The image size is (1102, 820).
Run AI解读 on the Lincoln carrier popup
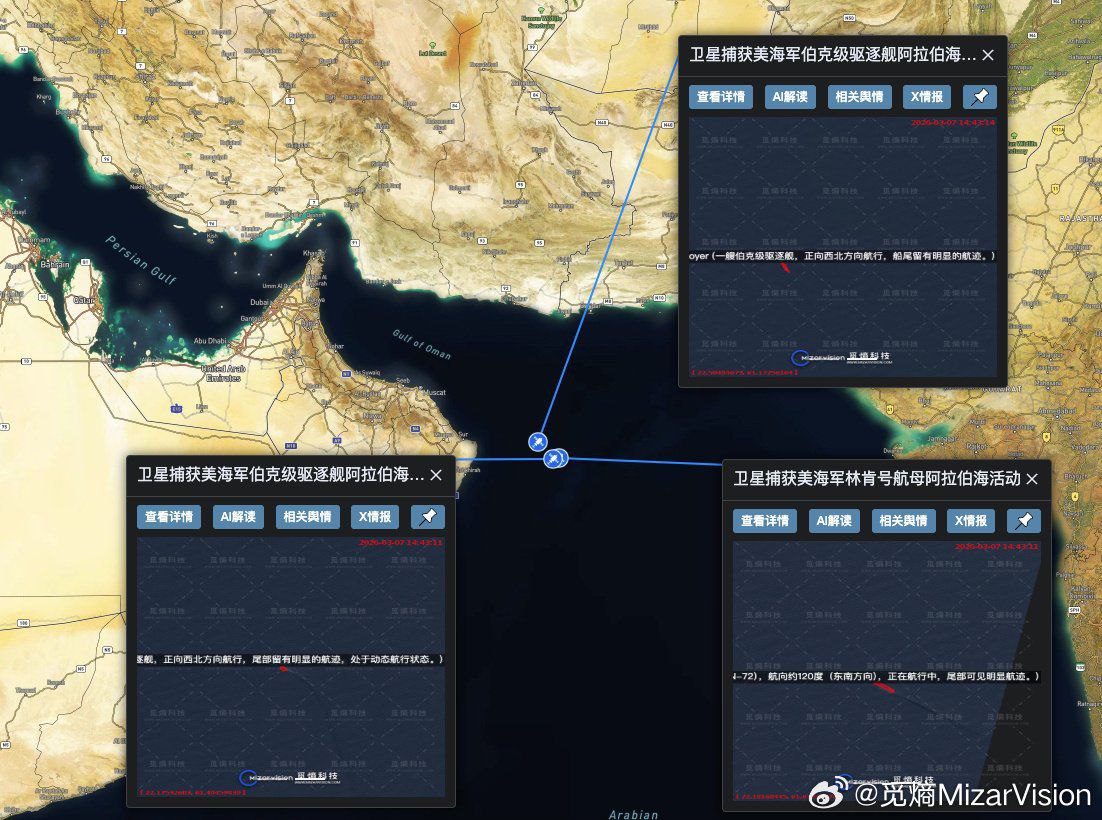[834, 521]
